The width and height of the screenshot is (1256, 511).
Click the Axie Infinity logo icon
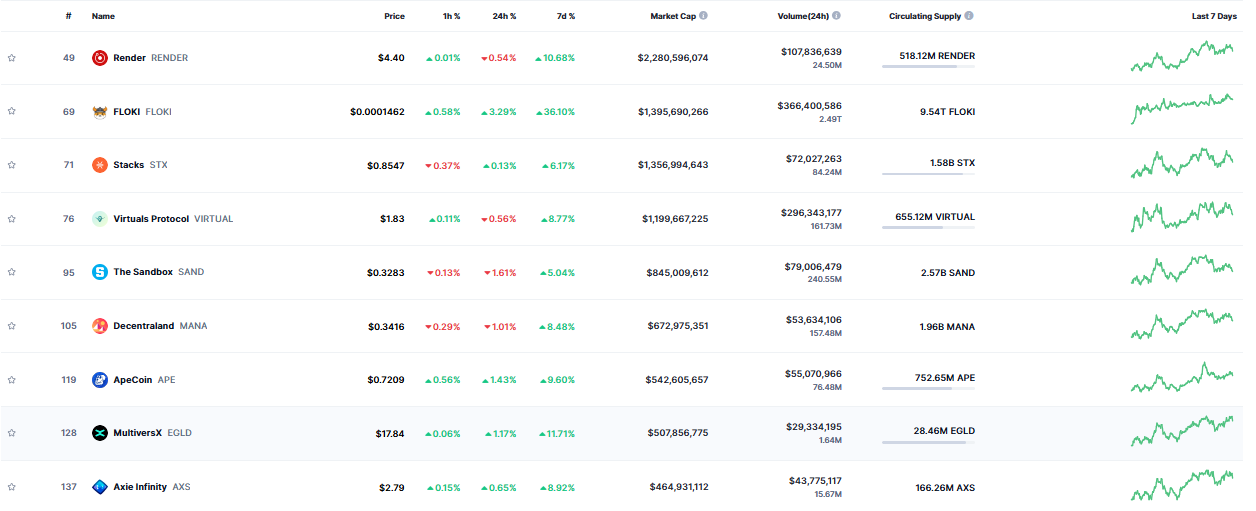tap(100, 487)
